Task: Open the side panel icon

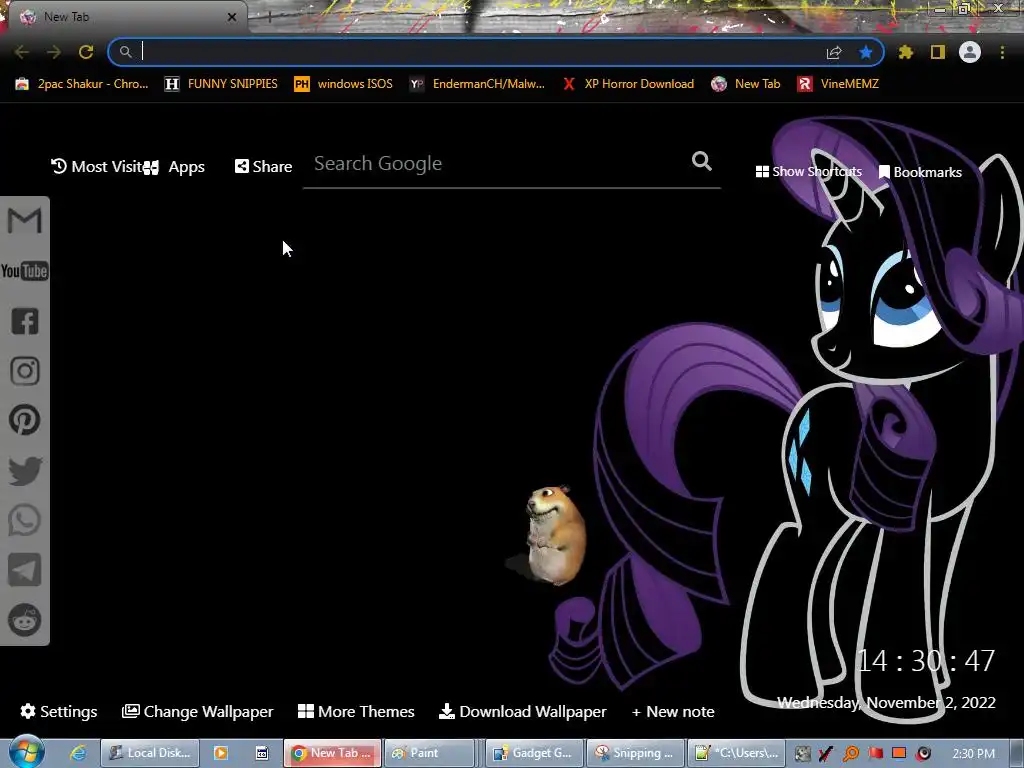Action: [938, 52]
